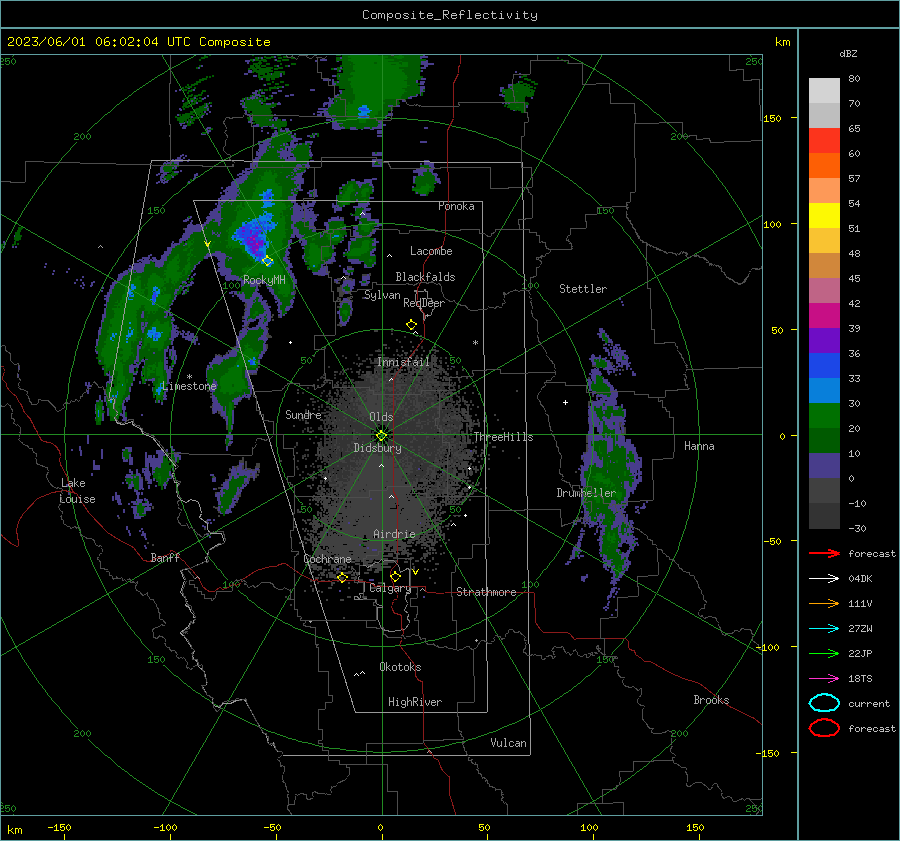Click the Strathmore city label
The image size is (900, 841).
coord(486,592)
